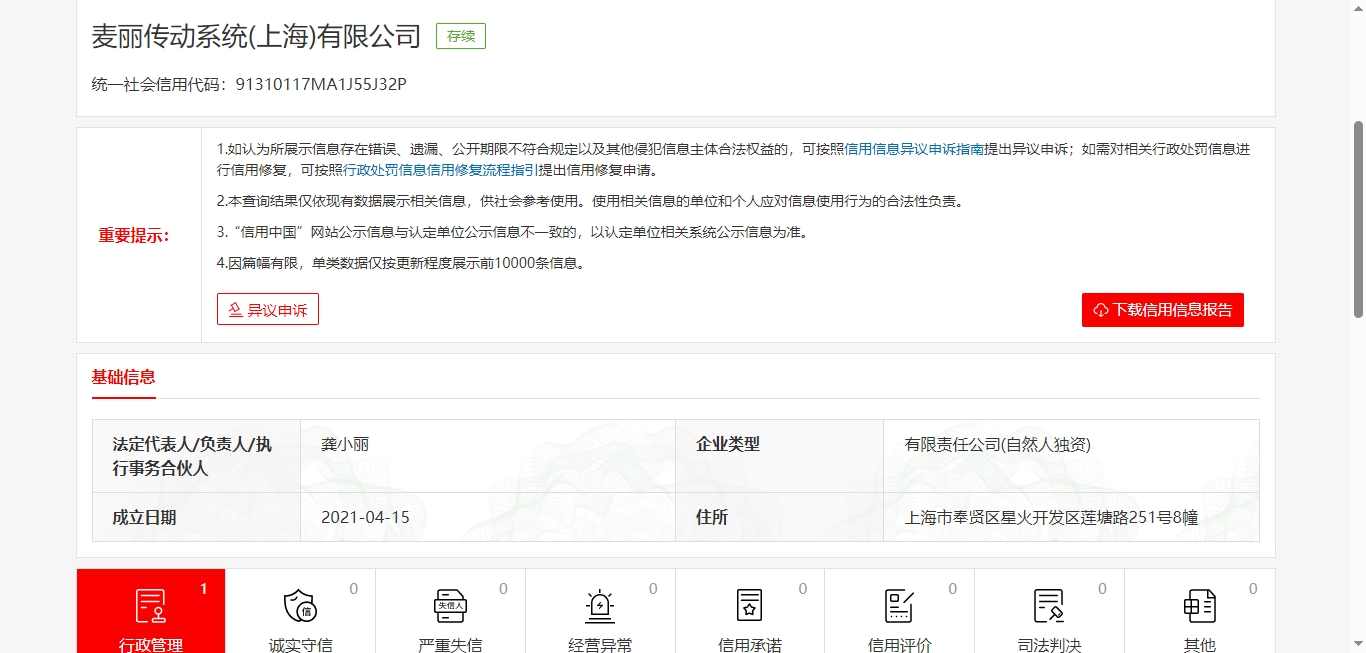
Task: Open the 行政管理 category tab
Action: click(151, 611)
